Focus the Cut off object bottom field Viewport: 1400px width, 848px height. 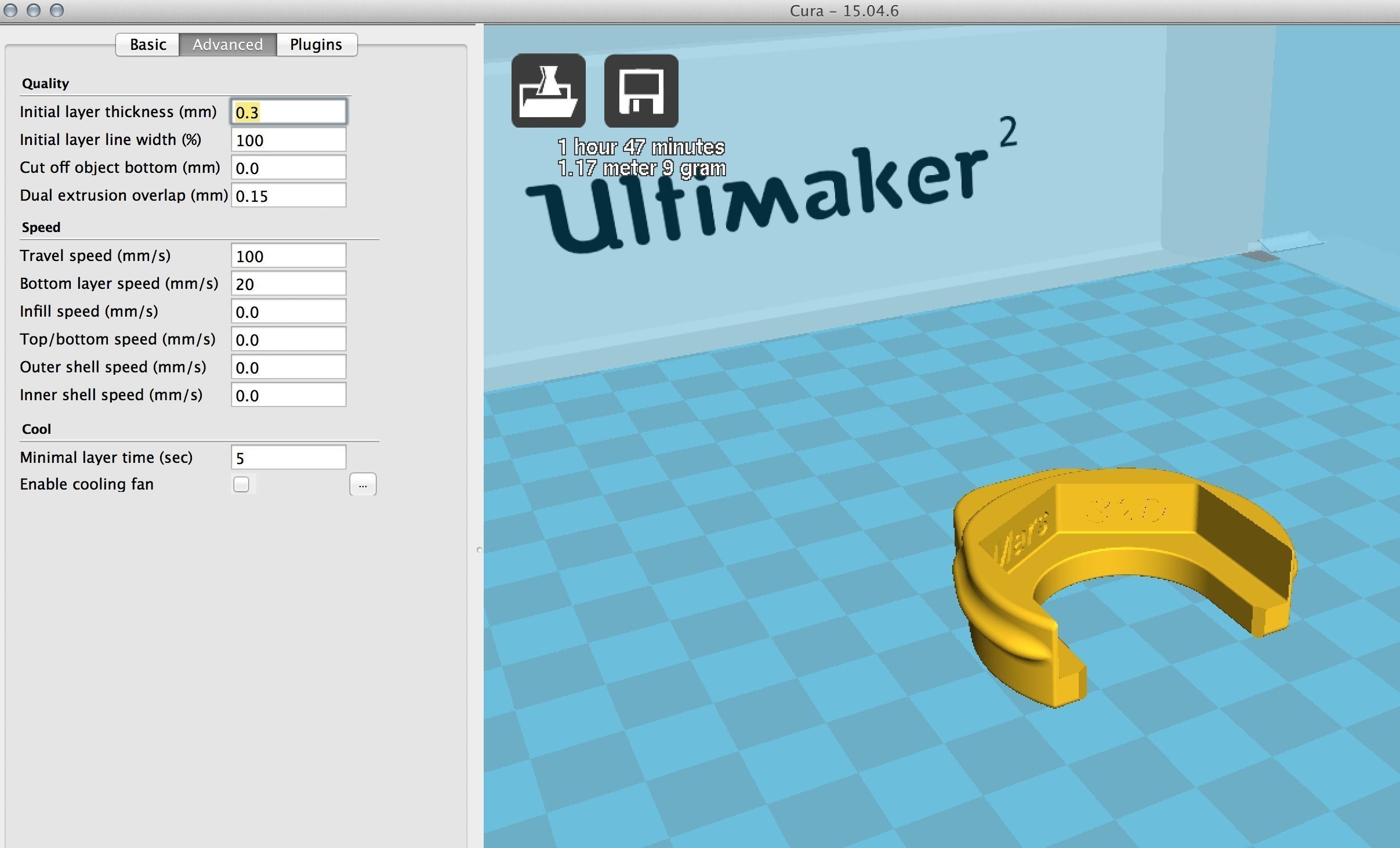click(x=288, y=168)
